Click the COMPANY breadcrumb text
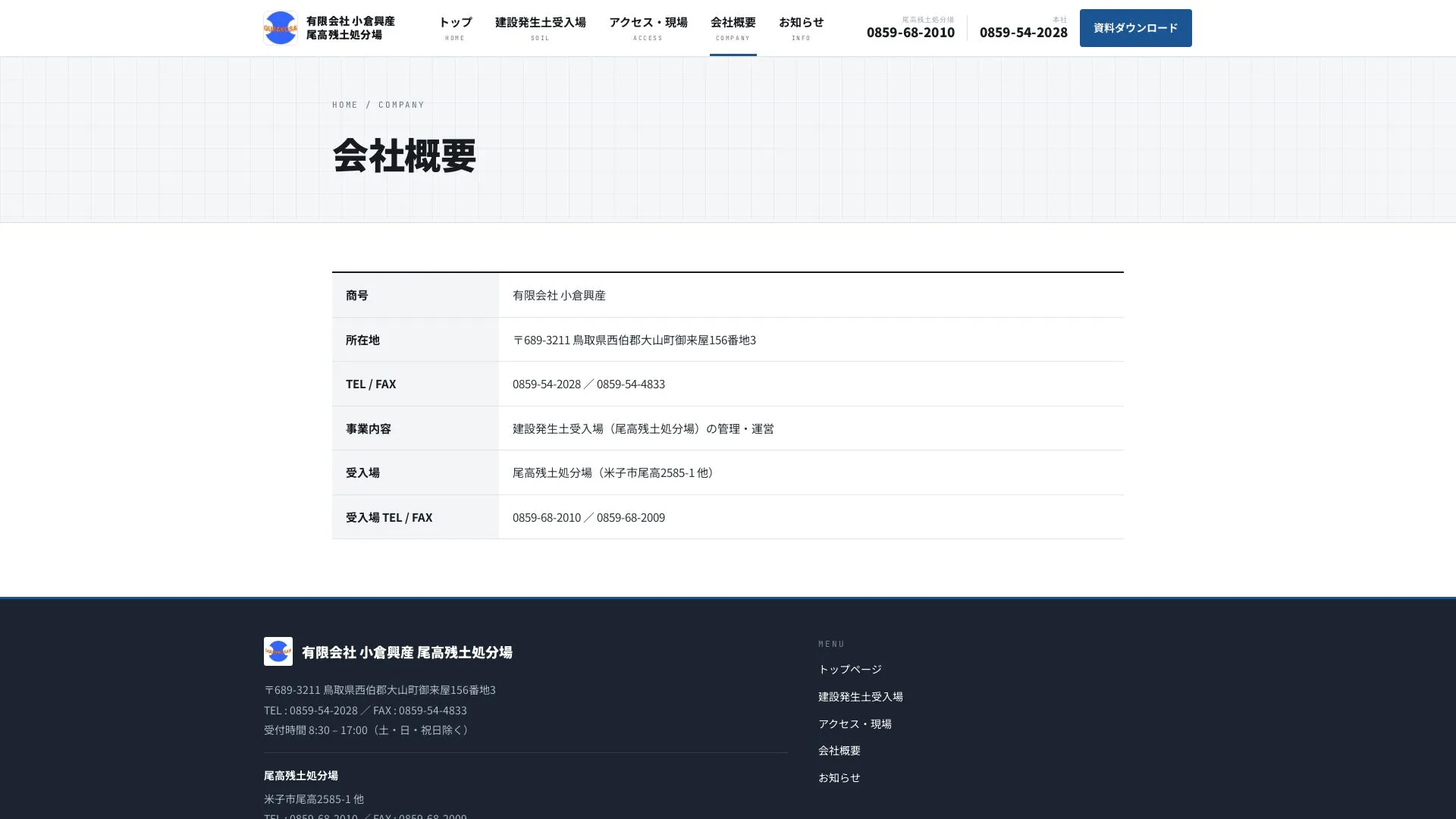 click(x=402, y=105)
